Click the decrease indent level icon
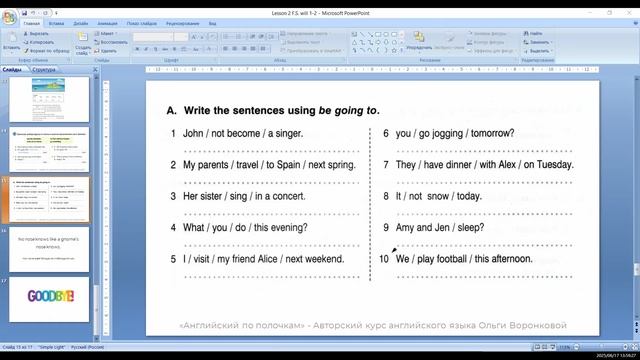640x360 pixels. 253,37
